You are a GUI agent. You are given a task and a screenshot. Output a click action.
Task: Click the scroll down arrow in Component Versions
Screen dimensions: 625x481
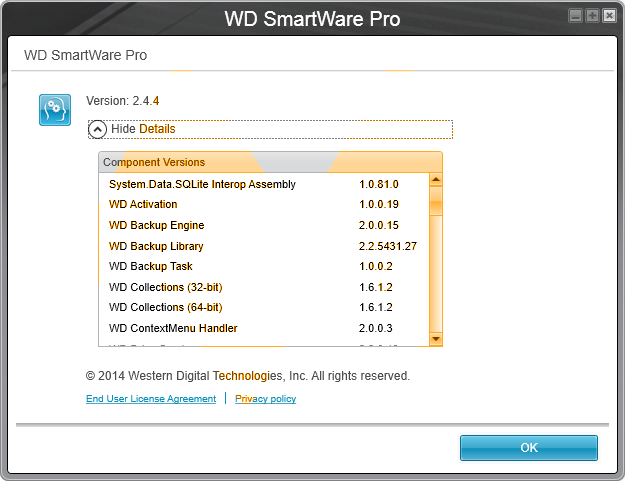click(x=436, y=339)
